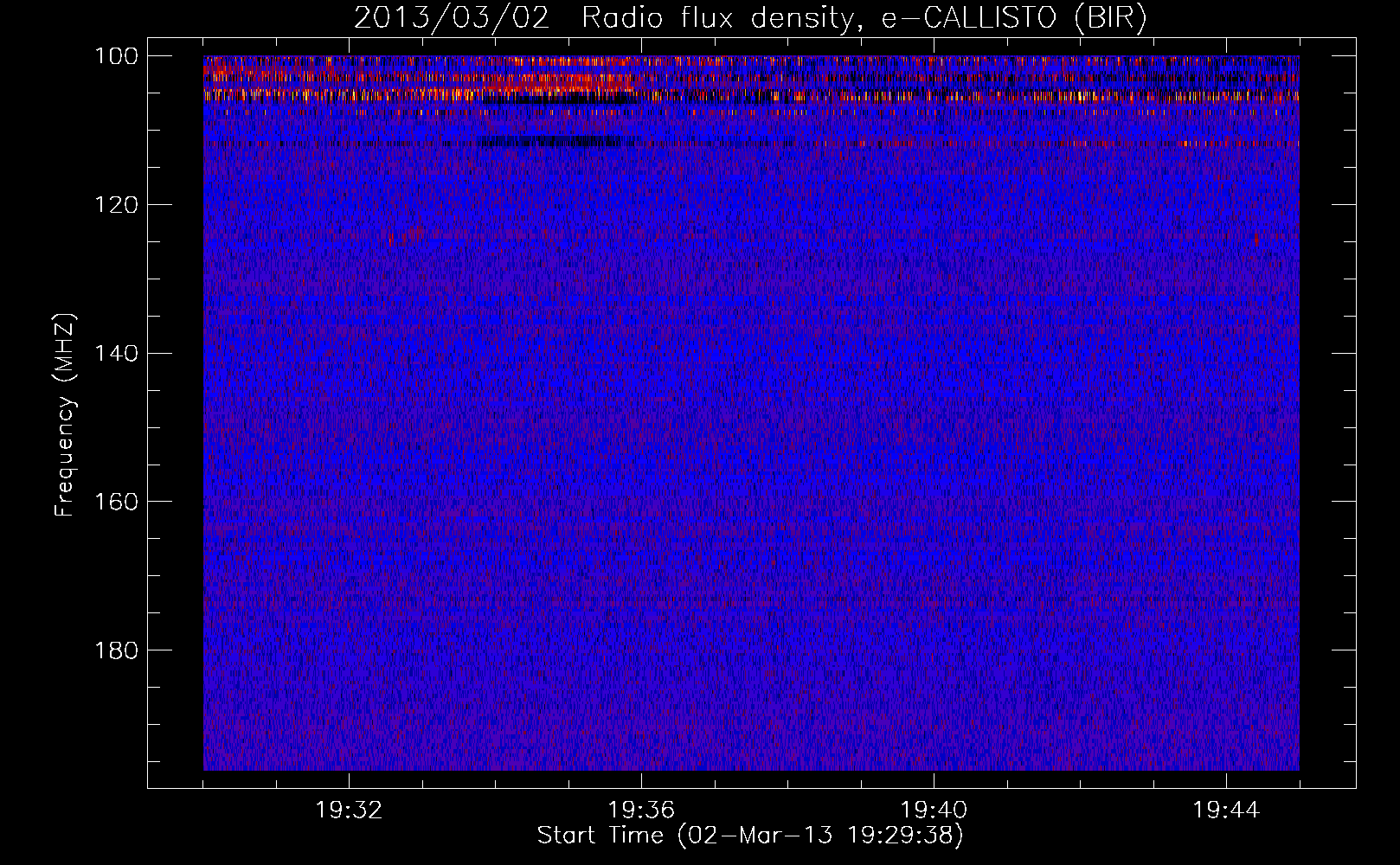Click the 180 frequency tick label
1400x865 pixels.
[x=116, y=650]
